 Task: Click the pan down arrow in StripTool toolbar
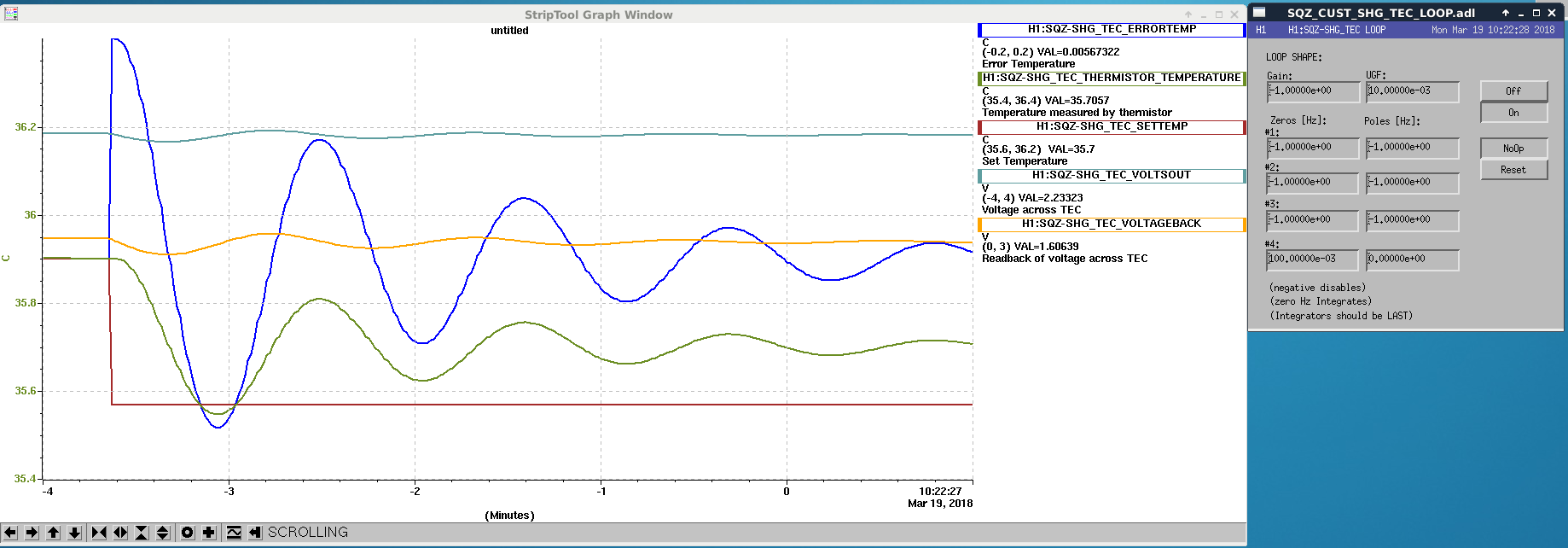tap(74, 533)
